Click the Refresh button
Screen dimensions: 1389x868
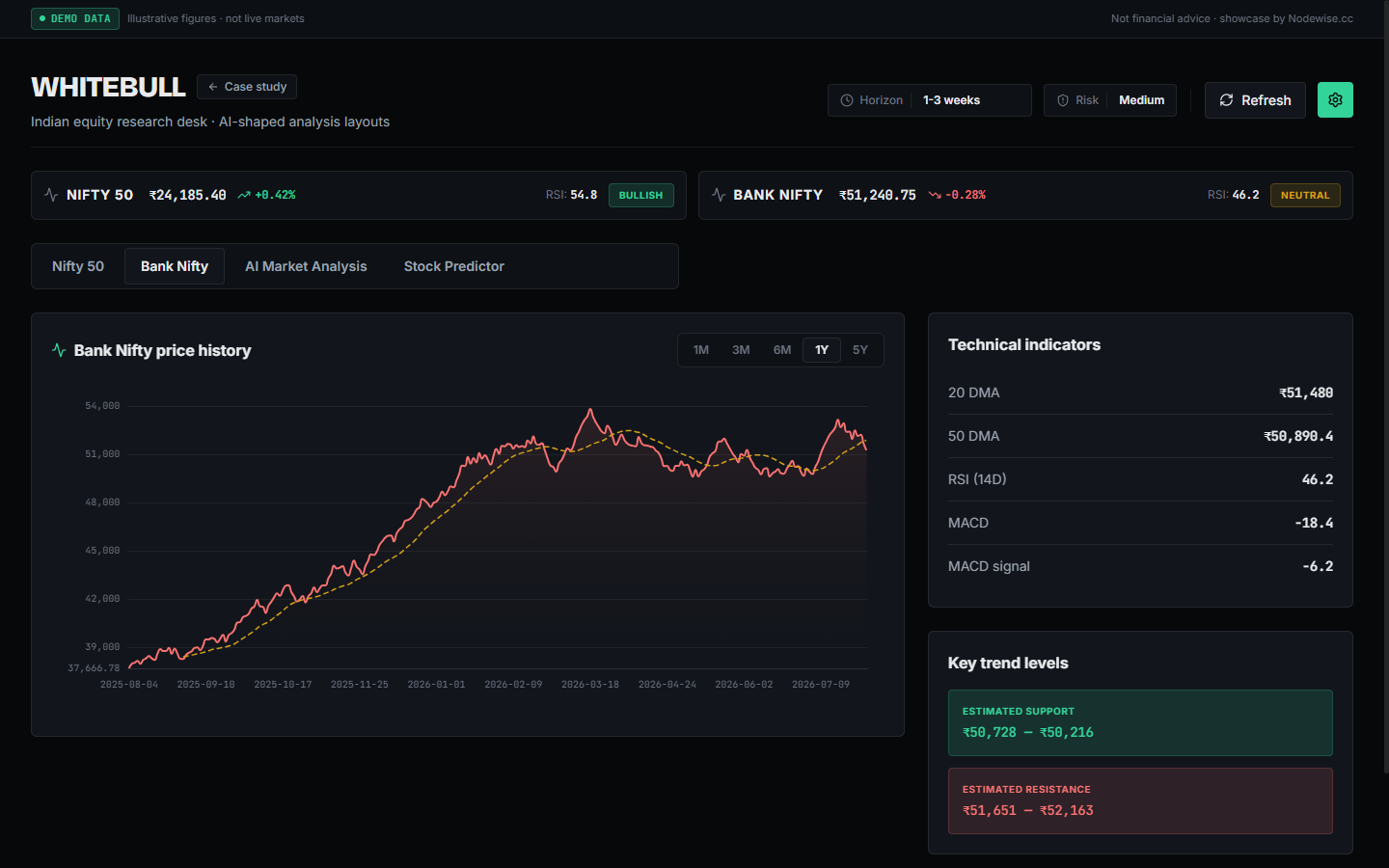coord(1255,100)
